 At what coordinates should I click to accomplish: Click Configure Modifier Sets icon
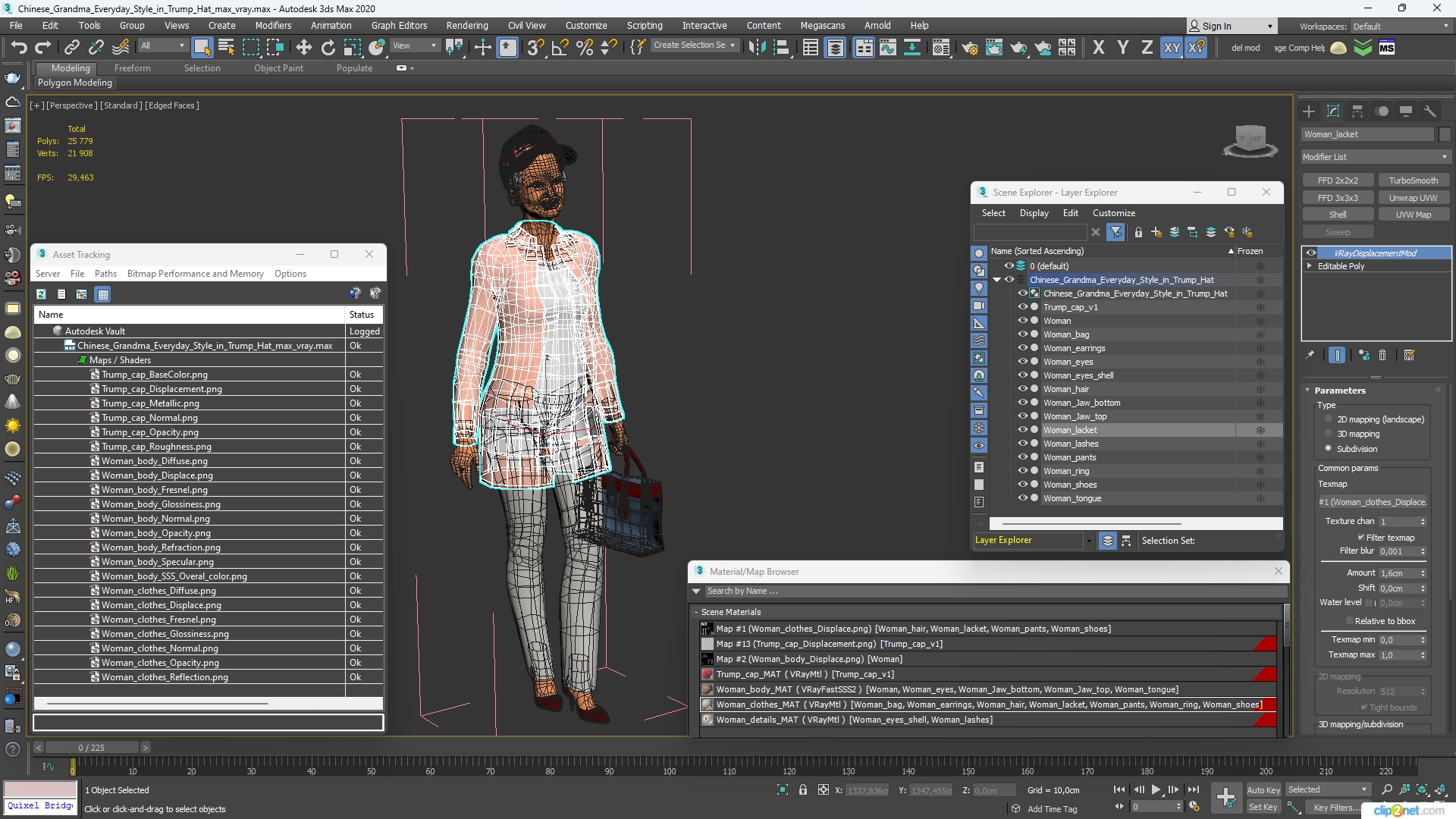click(x=1410, y=355)
